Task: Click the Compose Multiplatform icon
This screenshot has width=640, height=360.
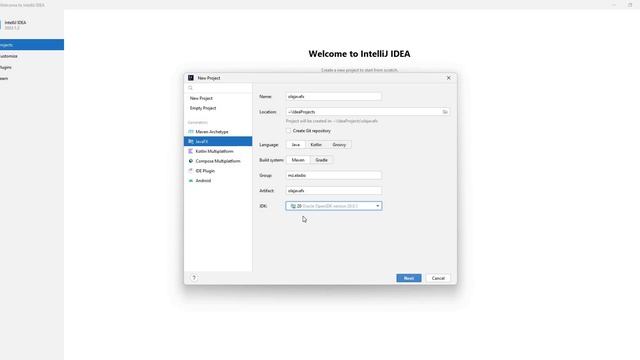Action: (x=191, y=161)
